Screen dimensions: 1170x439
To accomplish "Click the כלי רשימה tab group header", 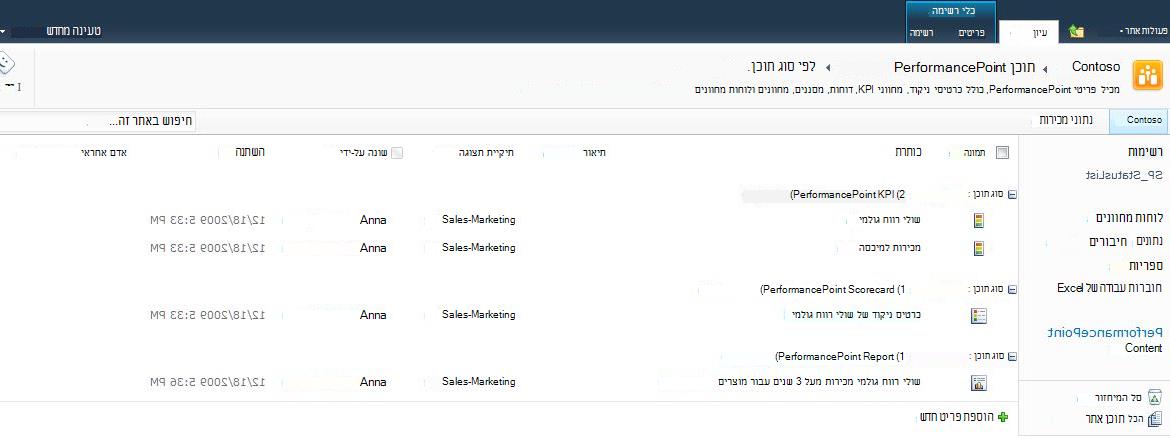I will [x=953, y=11].
